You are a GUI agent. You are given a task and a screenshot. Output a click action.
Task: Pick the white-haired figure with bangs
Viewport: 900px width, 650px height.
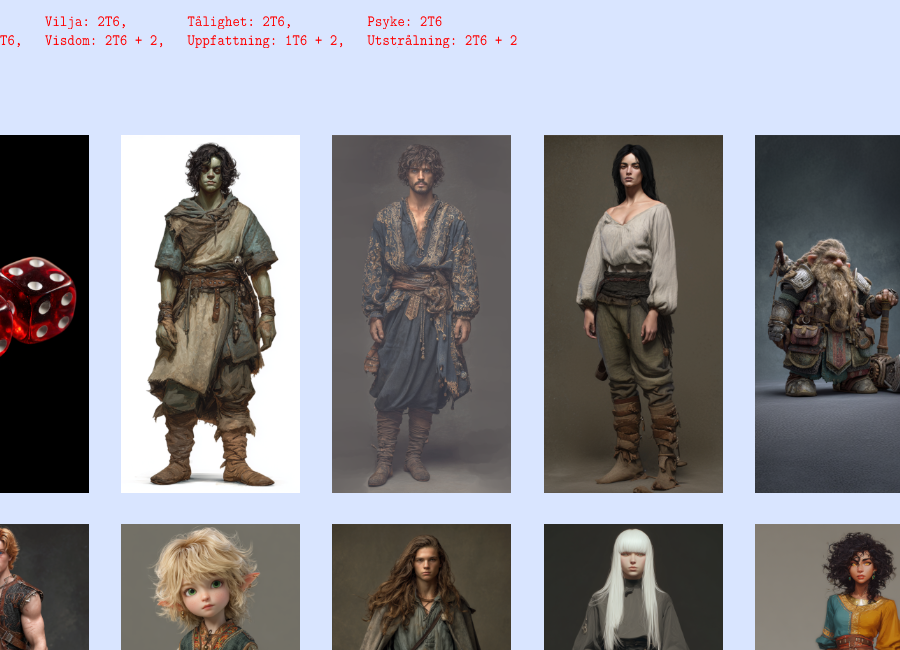(633, 587)
